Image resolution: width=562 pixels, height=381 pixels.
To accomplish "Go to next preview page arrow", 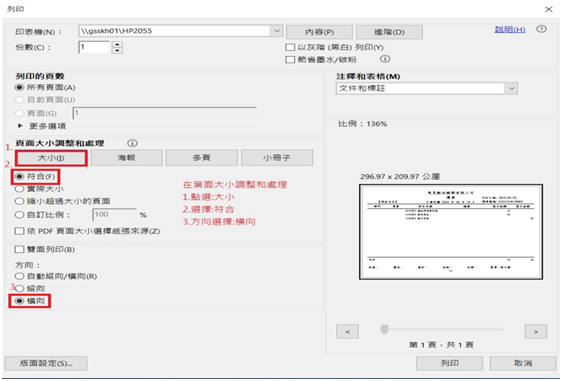I will [x=536, y=332].
